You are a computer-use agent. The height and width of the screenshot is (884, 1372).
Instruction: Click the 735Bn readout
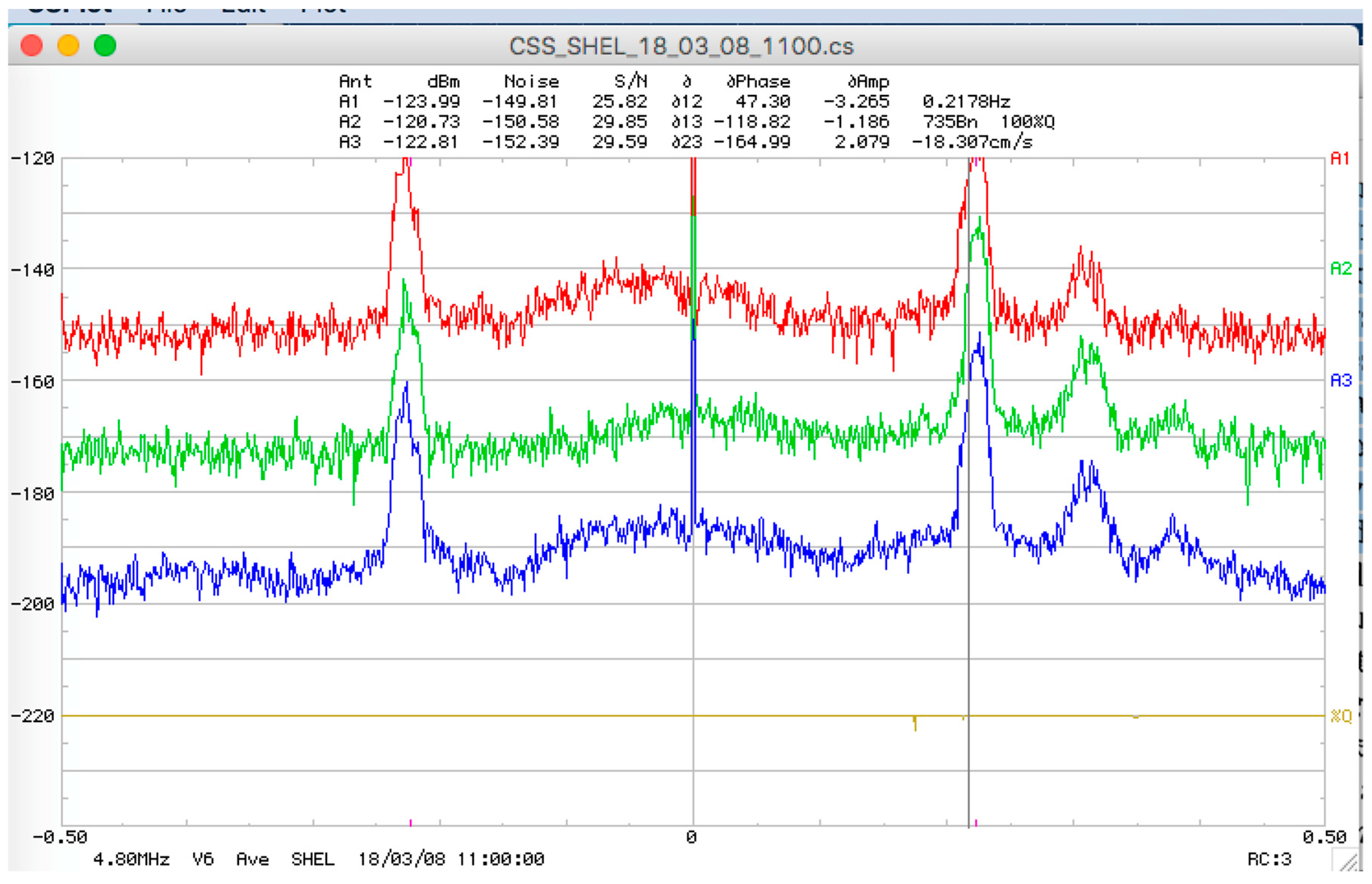(950, 122)
